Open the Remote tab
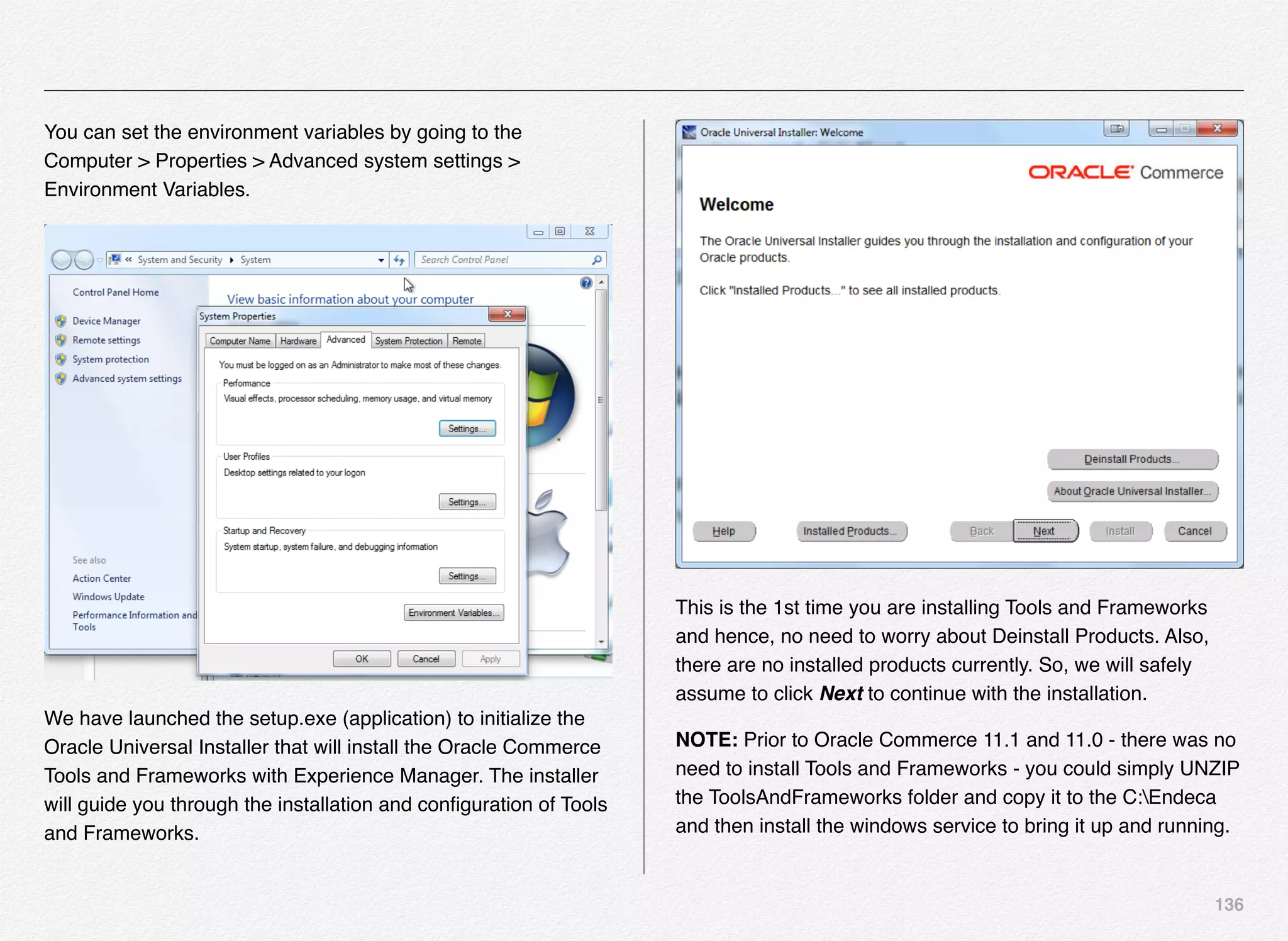Viewport: 1288px width, 941px height. coord(467,341)
